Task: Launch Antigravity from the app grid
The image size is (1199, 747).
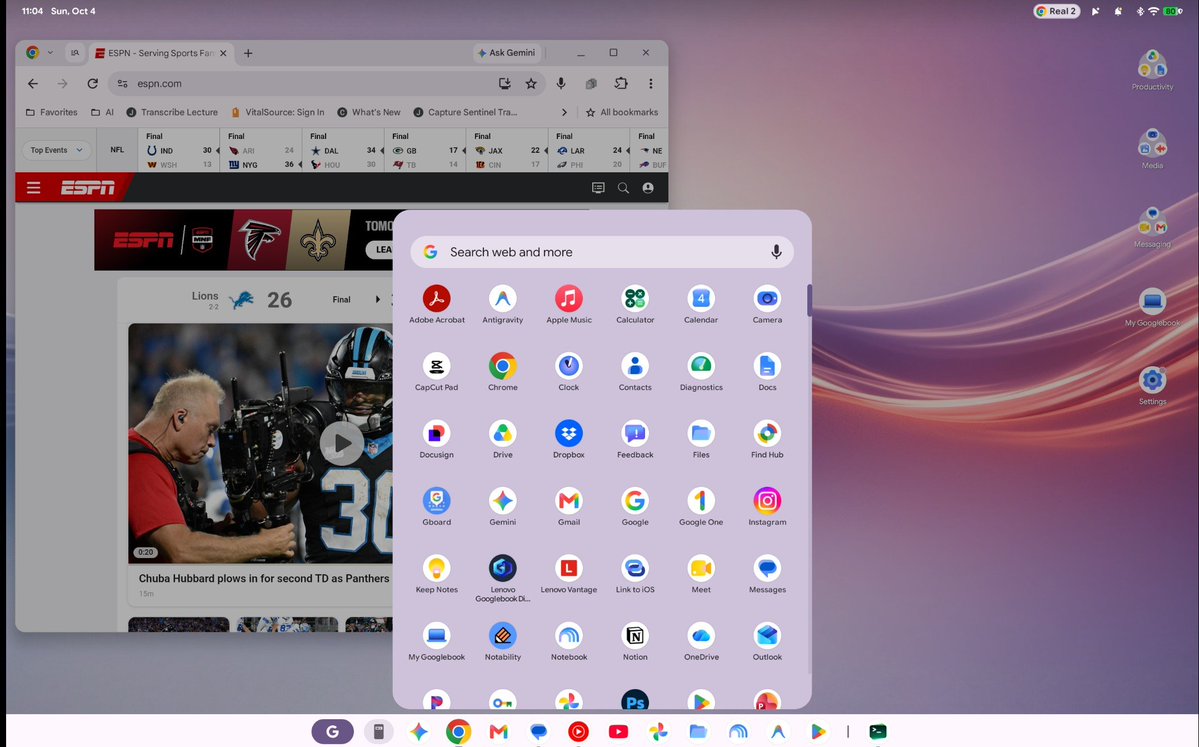Action: (502, 304)
